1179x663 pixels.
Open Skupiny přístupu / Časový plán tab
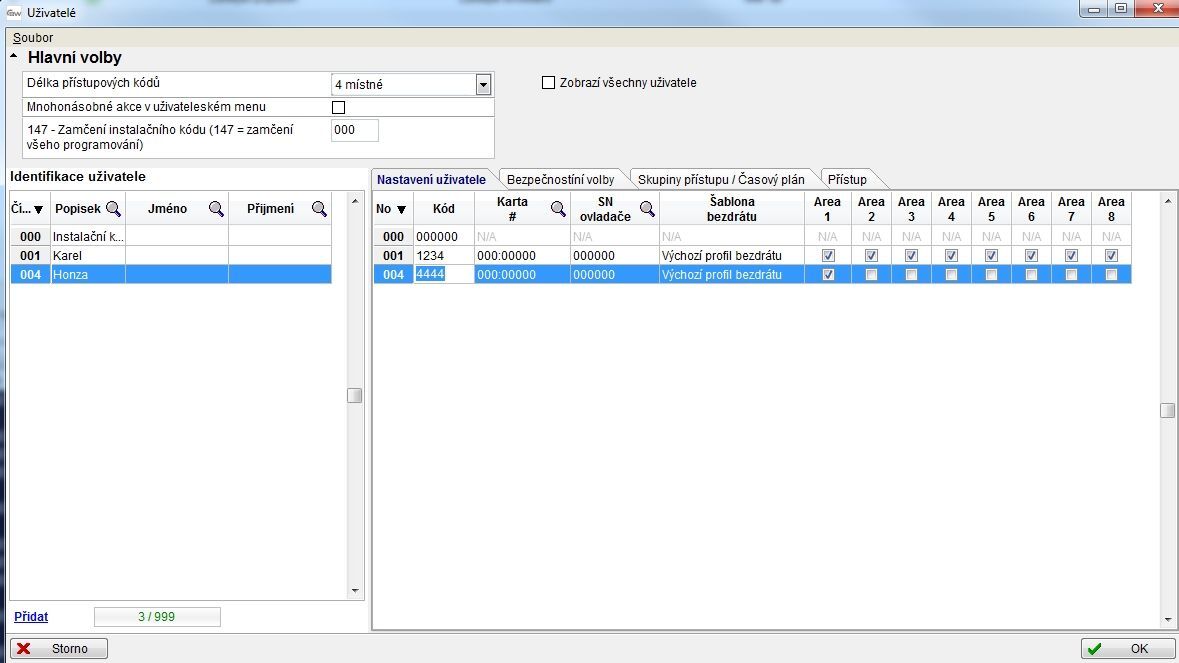coord(720,180)
